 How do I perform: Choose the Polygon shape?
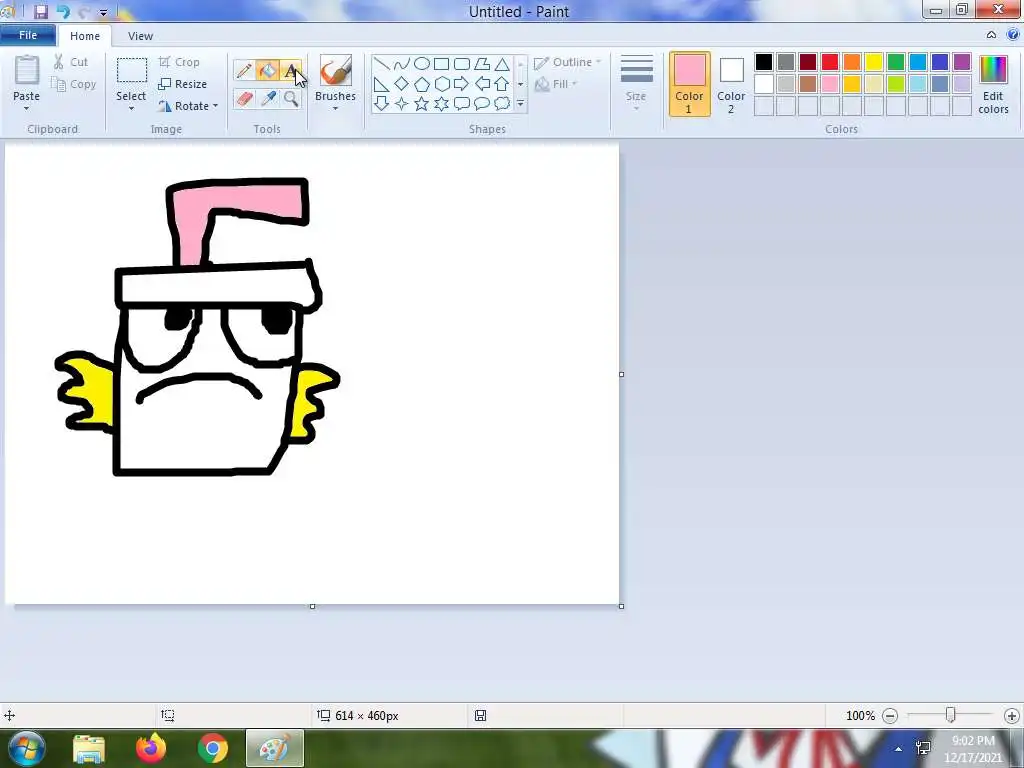coord(482,64)
